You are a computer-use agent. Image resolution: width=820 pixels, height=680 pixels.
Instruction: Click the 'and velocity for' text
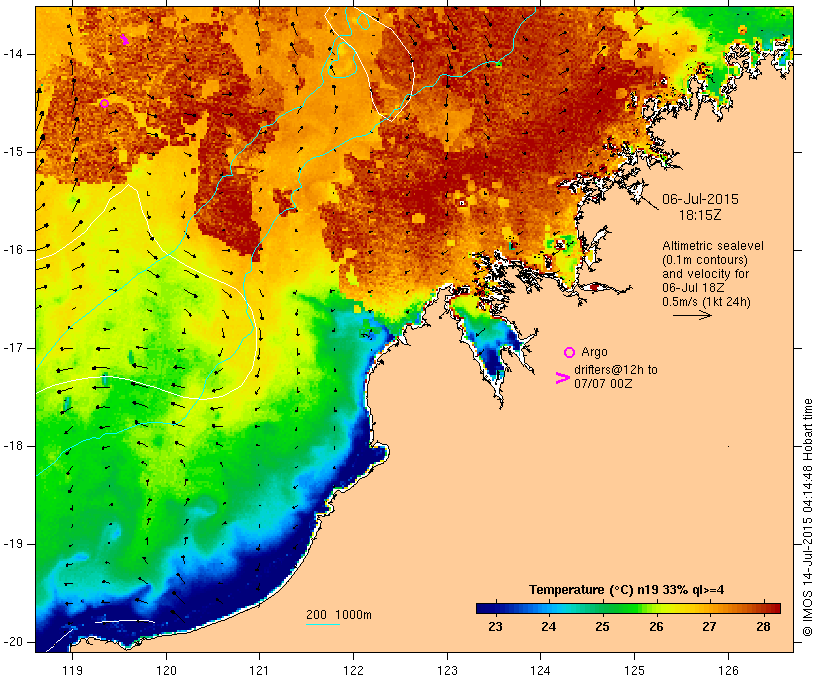pos(705,274)
